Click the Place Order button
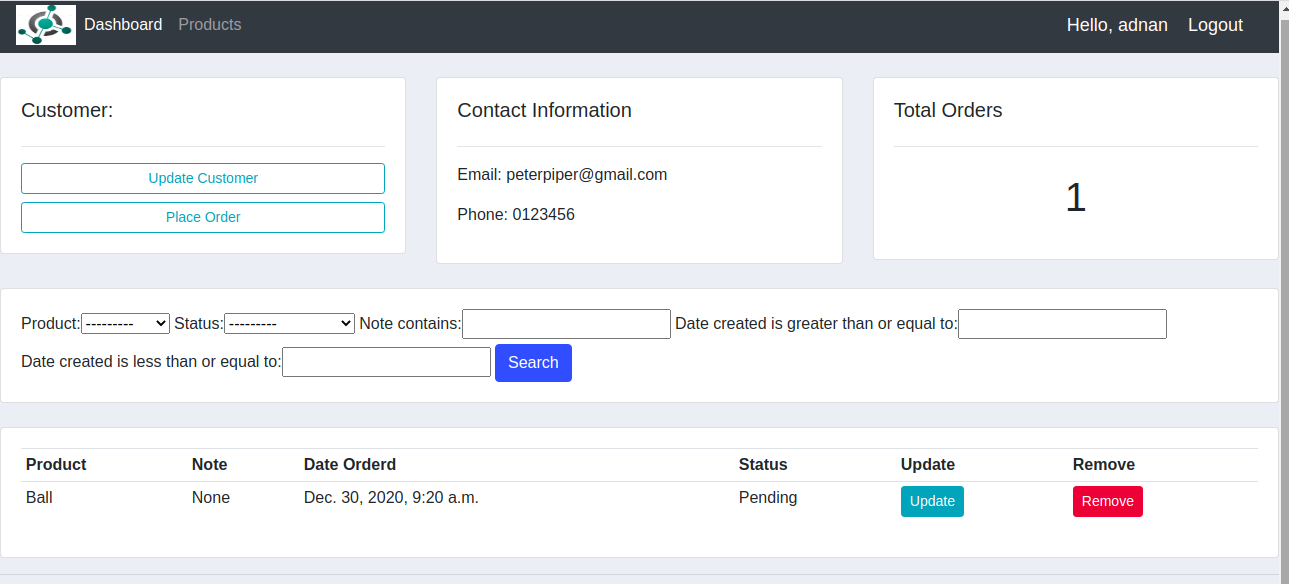The image size is (1289, 584). (202, 217)
